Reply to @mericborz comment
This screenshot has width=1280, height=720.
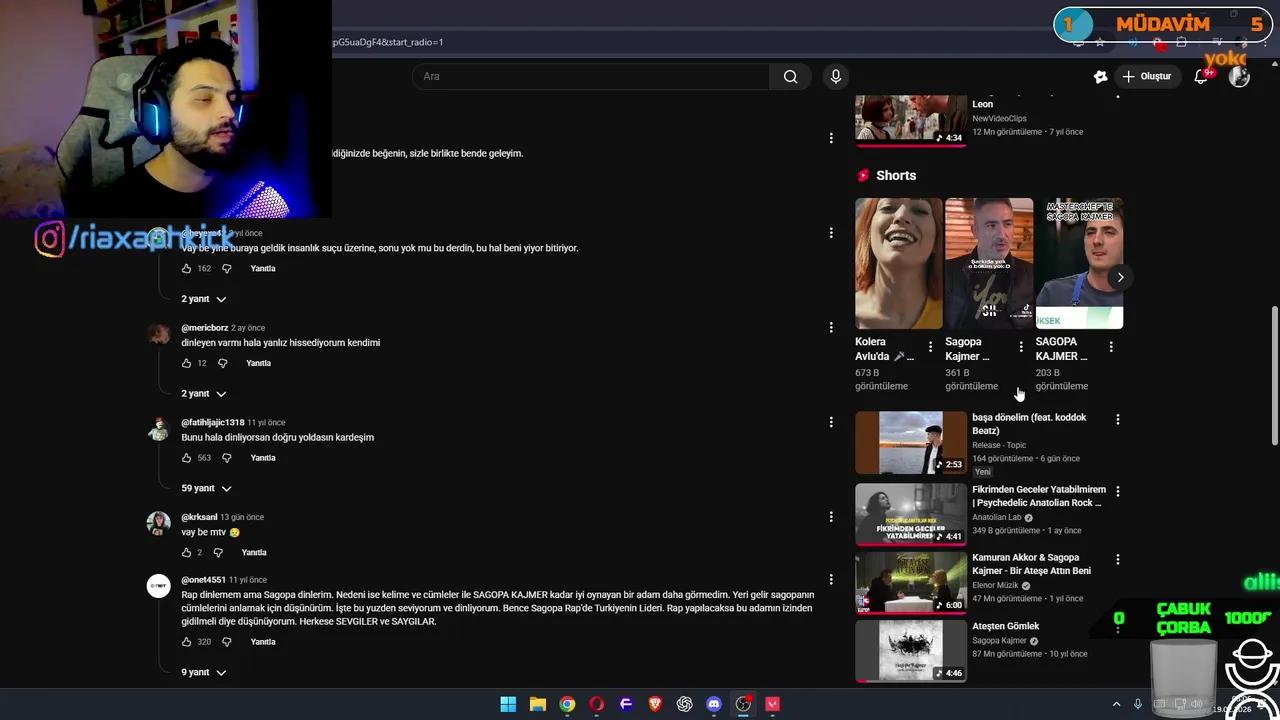[x=259, y=363]
